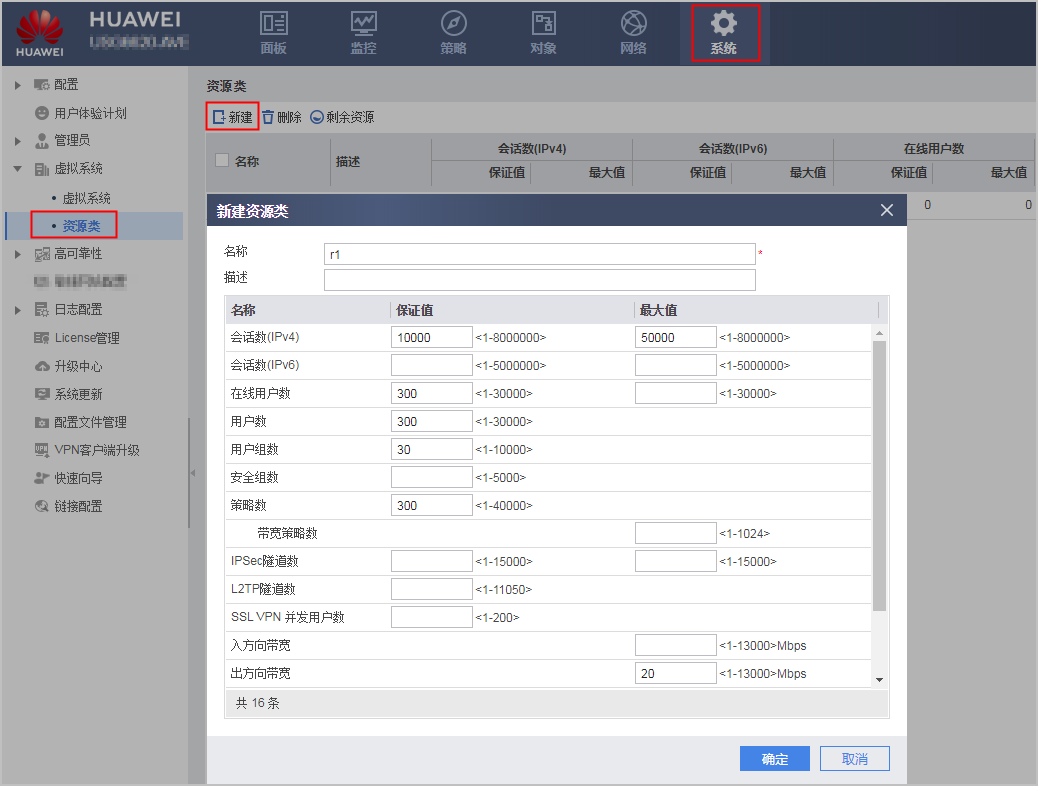
Task: Focus IPSec隧道数 guaranteed value field
Action: pyautogui.click(x=432, y=562)
